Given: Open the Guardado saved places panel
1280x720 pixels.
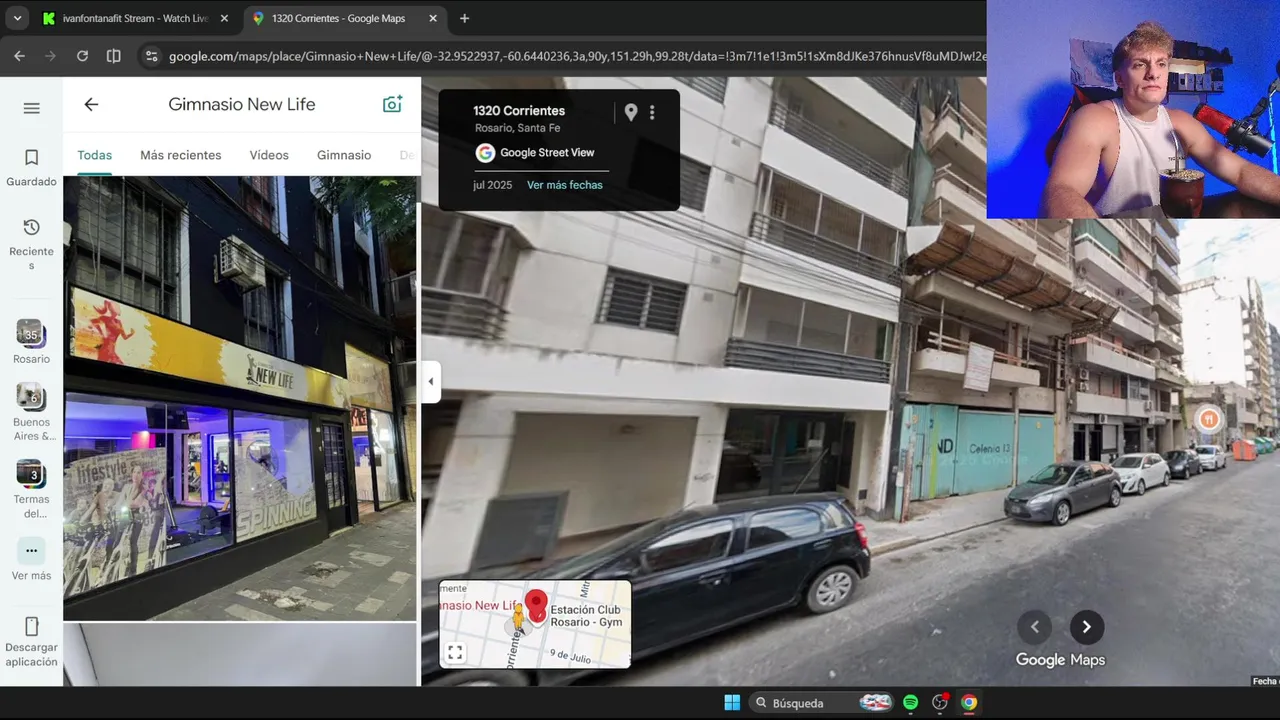Looking at the screenshot, I should coord(31,167).
